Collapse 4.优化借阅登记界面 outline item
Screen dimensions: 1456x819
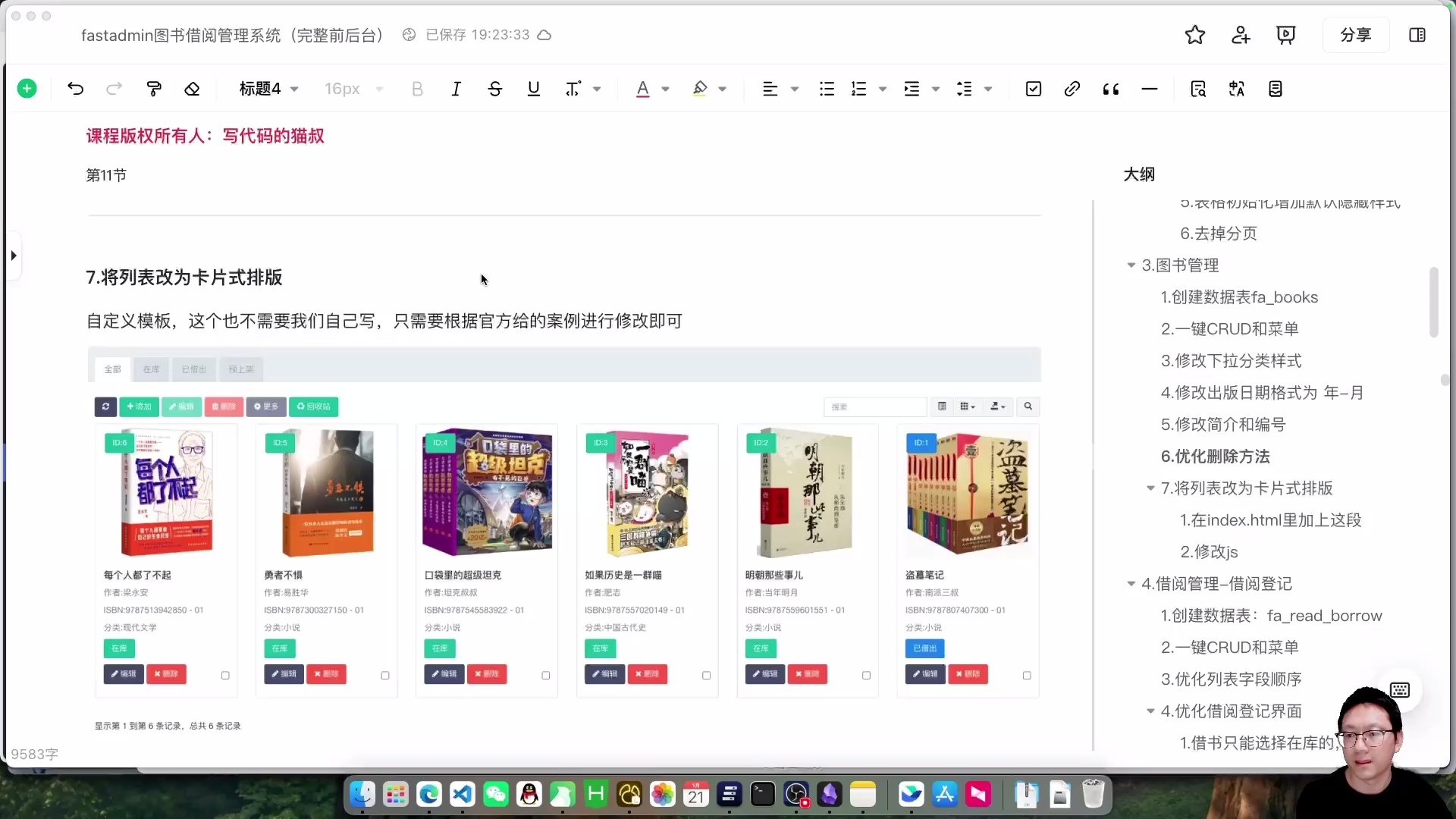1150,711
